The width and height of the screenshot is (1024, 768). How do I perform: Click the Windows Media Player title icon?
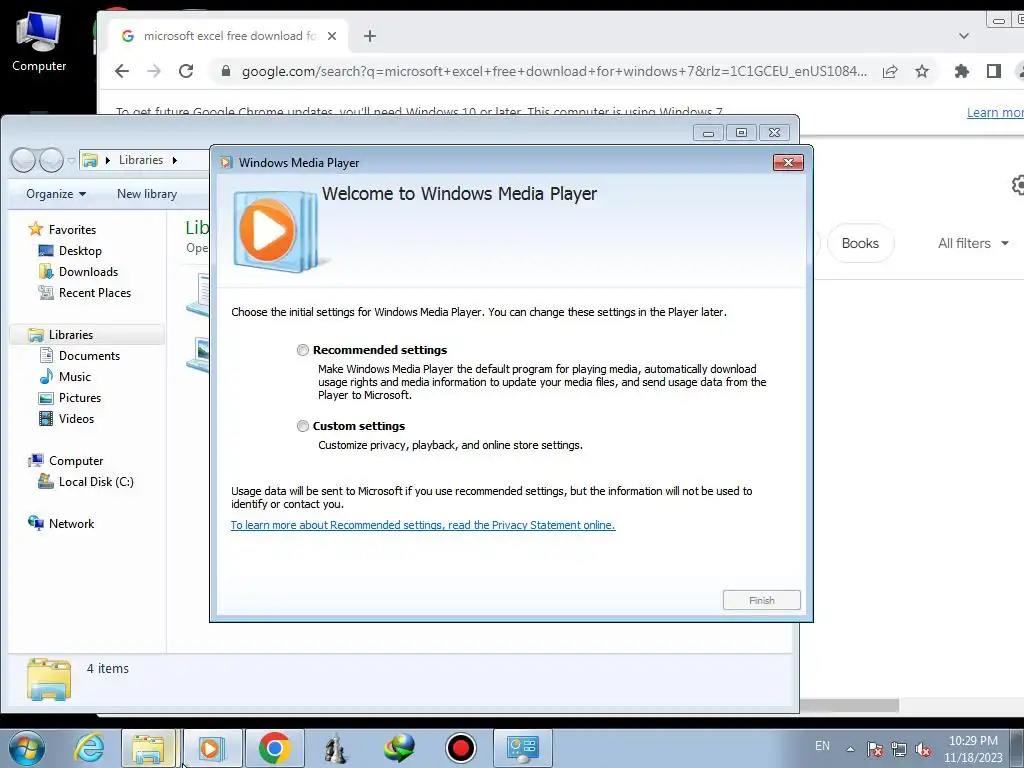[x=226, y=163]
